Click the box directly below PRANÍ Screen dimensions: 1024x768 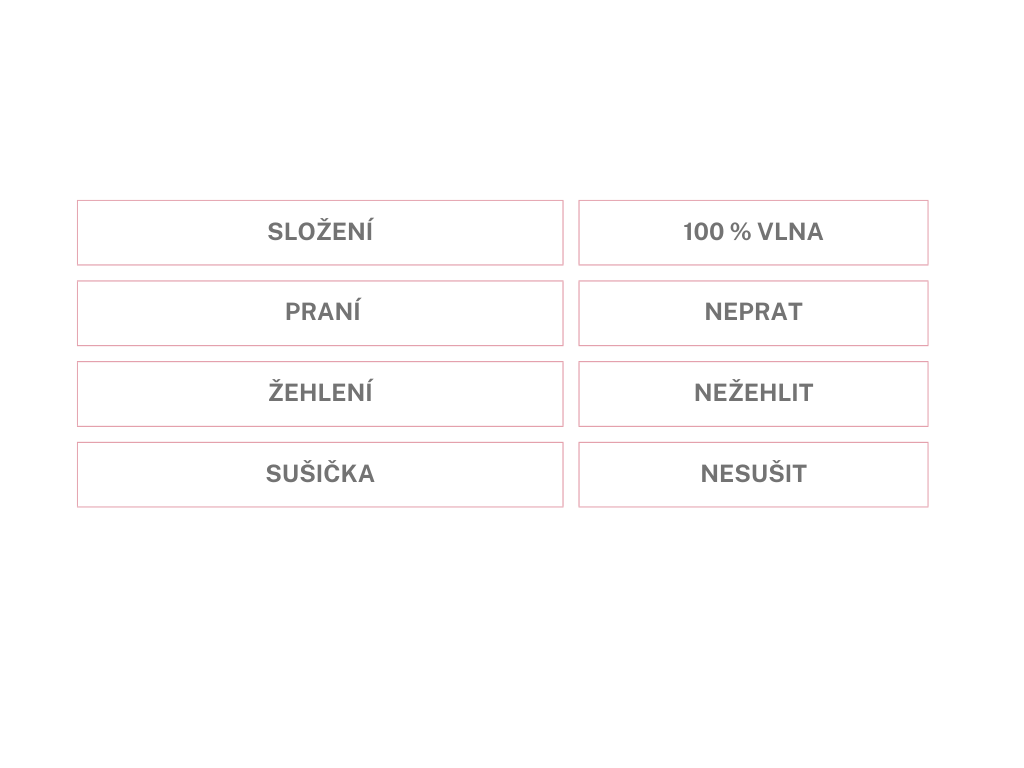320,393
